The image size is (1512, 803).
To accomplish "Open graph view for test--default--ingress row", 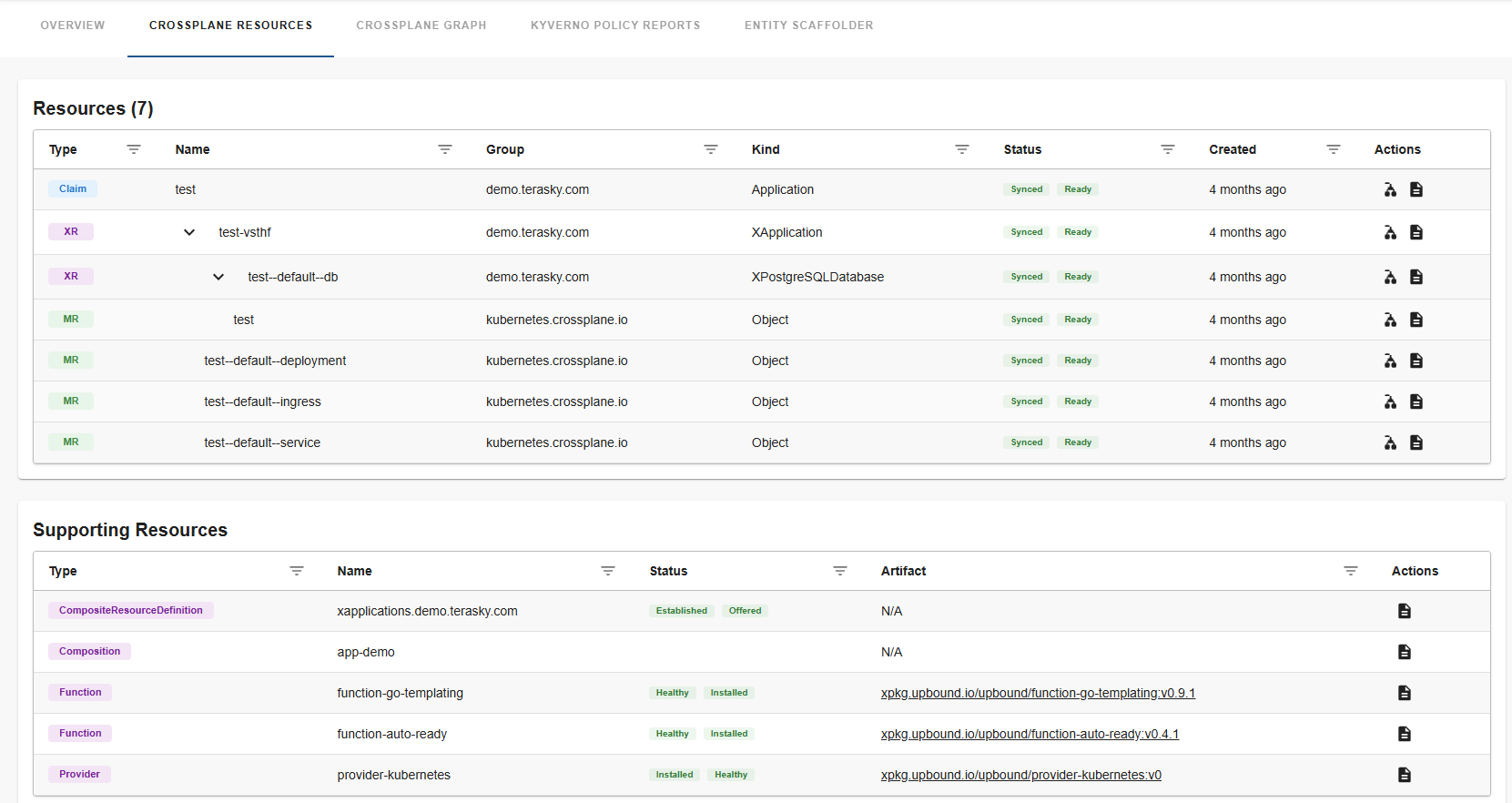I will (x=1390, y=401).
